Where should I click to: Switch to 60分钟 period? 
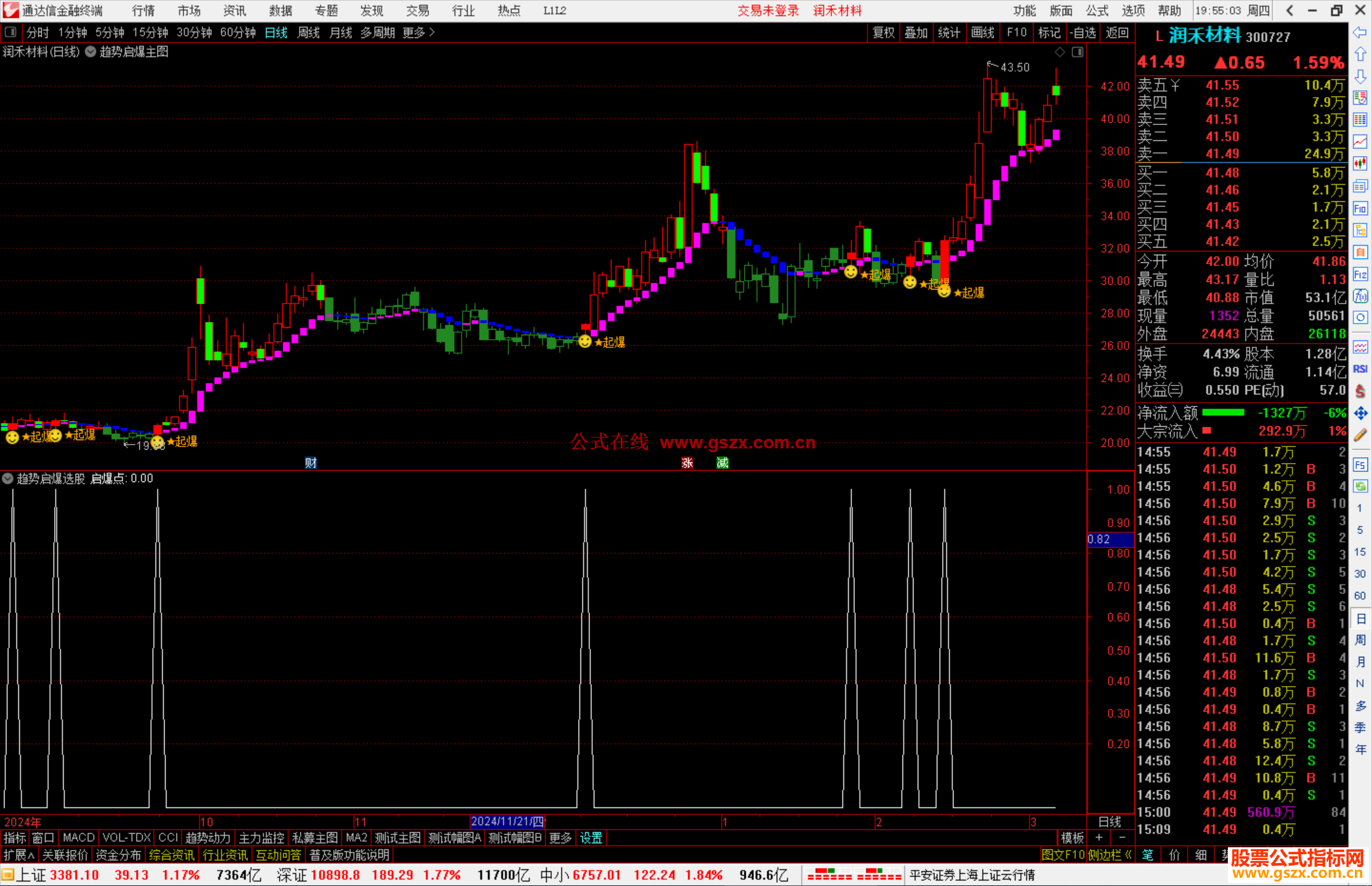[x=238, y=32]
